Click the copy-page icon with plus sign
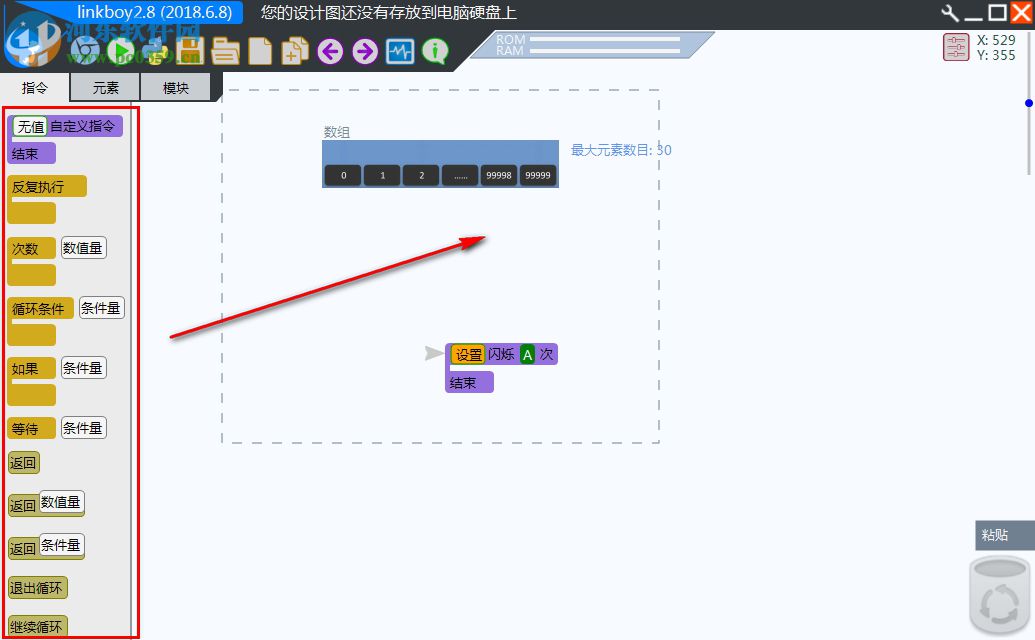This screenshot has height=640, width=1035. click(x=295, y=51)
